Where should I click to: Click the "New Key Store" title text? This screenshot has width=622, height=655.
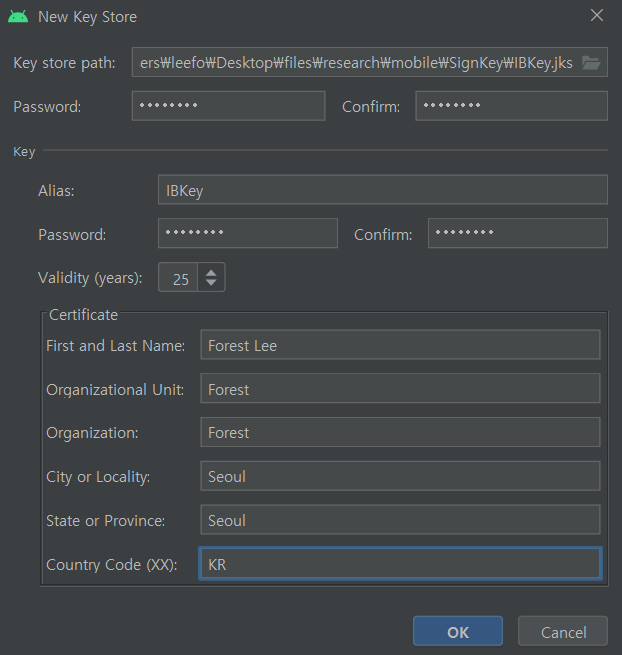click(x=87, y=17)
